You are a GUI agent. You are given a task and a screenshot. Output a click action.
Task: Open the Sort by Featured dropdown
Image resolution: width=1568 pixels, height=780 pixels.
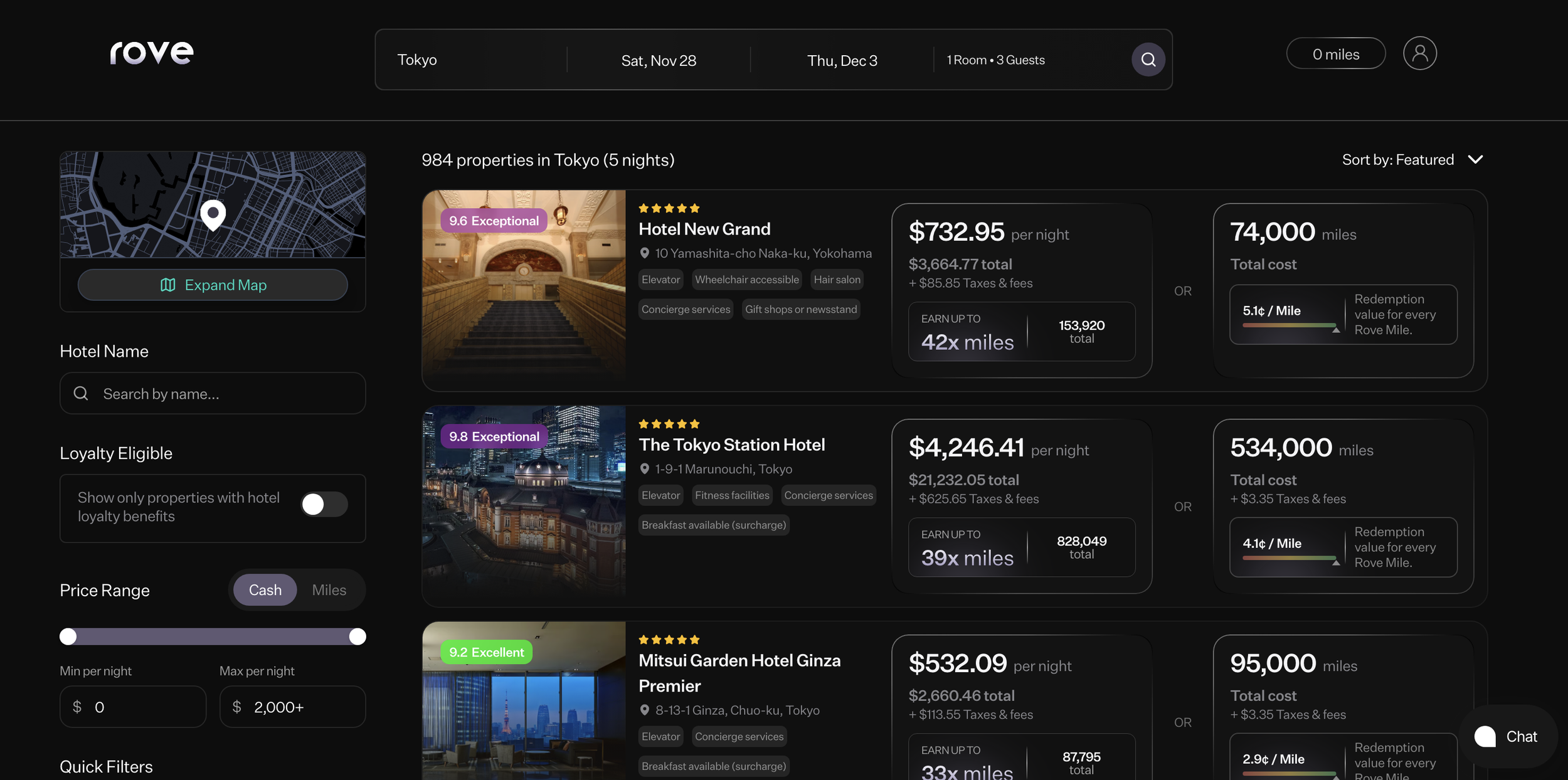pyautogui.click(x=1412, y=160)
